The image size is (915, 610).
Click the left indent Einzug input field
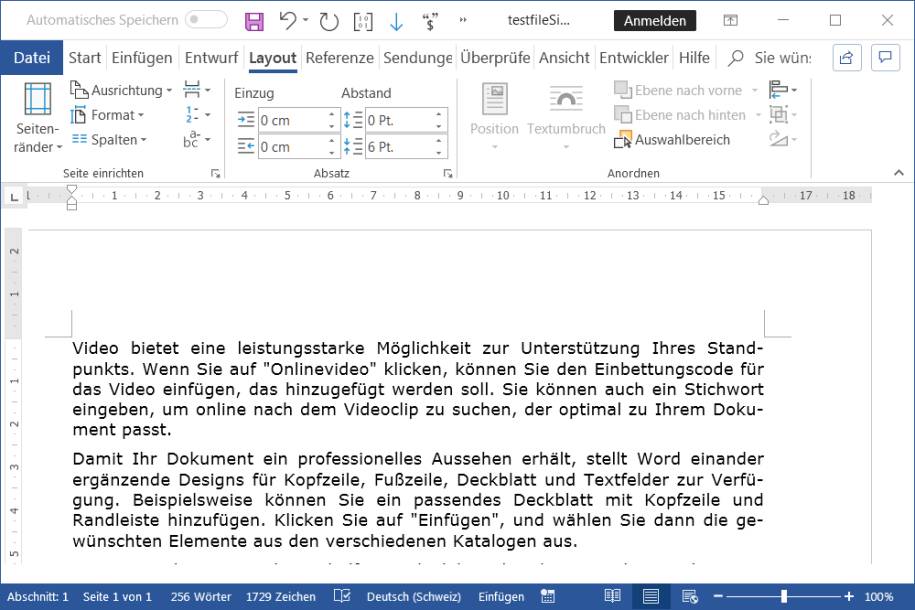click(292, 120)
